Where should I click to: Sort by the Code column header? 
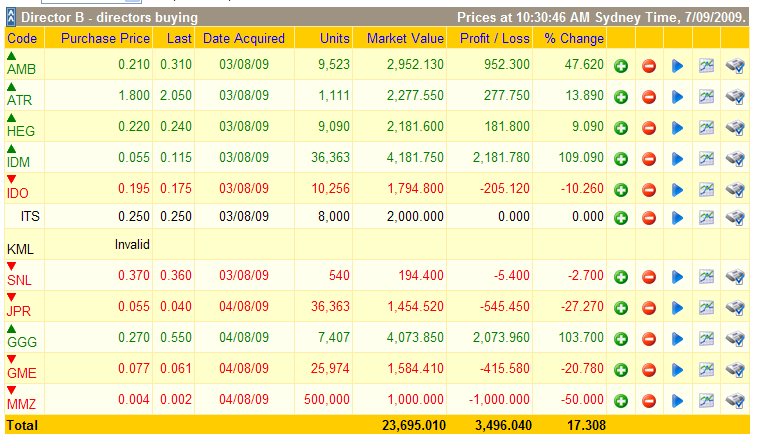pos(22,38)
